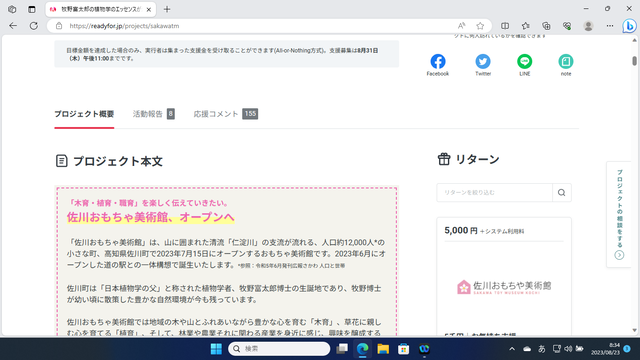Open File Explorer from taskbar

[383, 349]
